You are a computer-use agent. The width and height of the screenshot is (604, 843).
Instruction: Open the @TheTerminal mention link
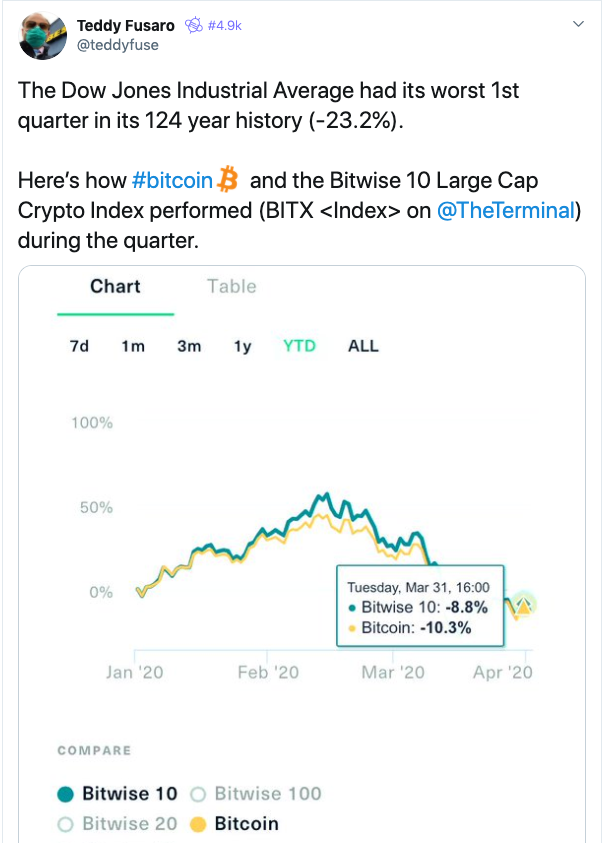click(x=506, y=211)
